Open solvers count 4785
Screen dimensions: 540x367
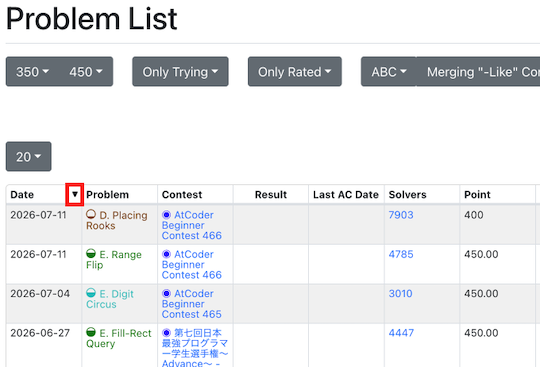coord(401,254)
